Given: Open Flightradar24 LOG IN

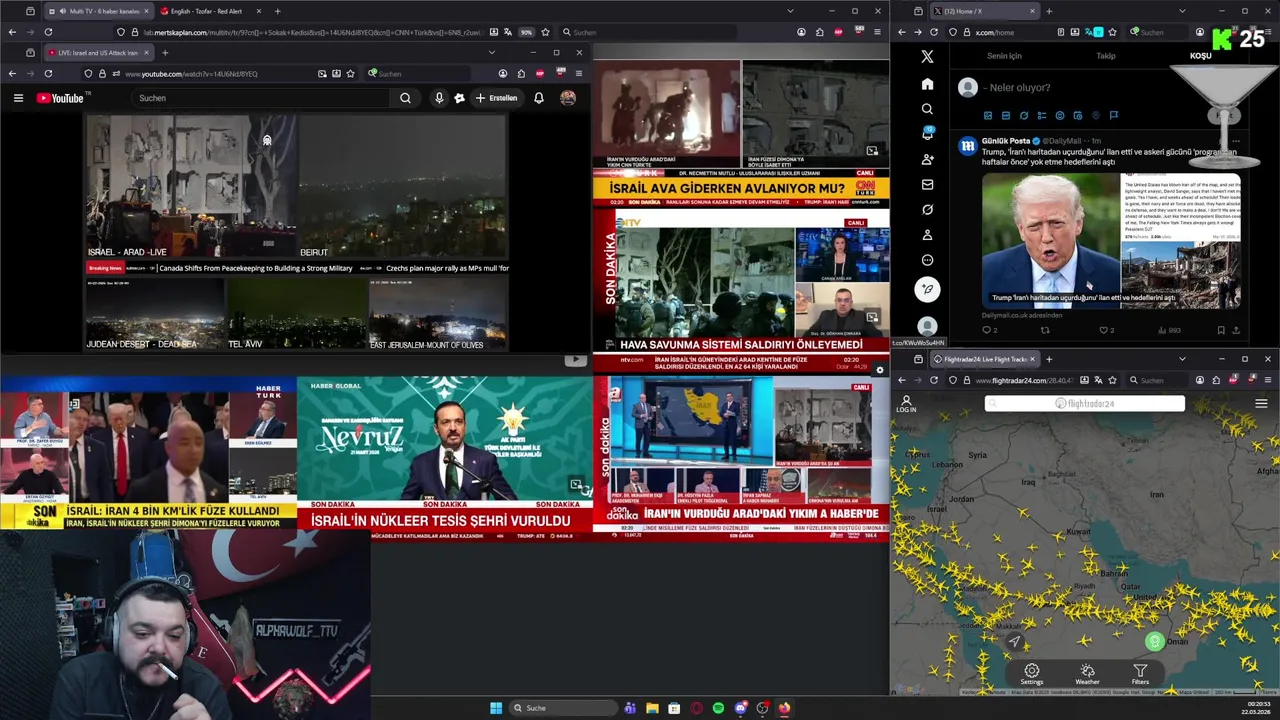Looking at the screenshot, I should pyautogui.click(x=906, y=404).
